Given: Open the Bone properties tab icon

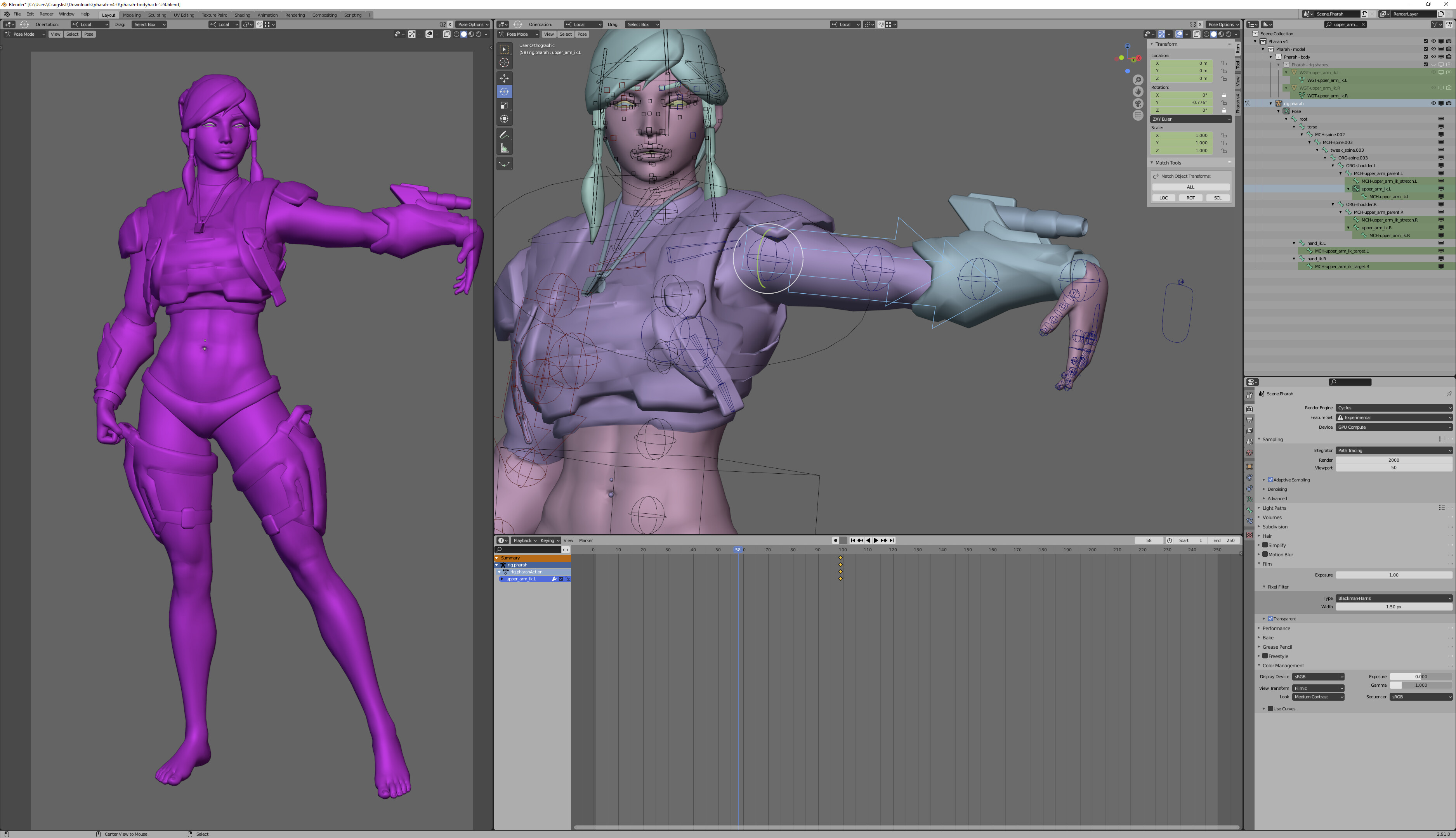Looking at the screenshot, I should click(x=1249, y=510).
